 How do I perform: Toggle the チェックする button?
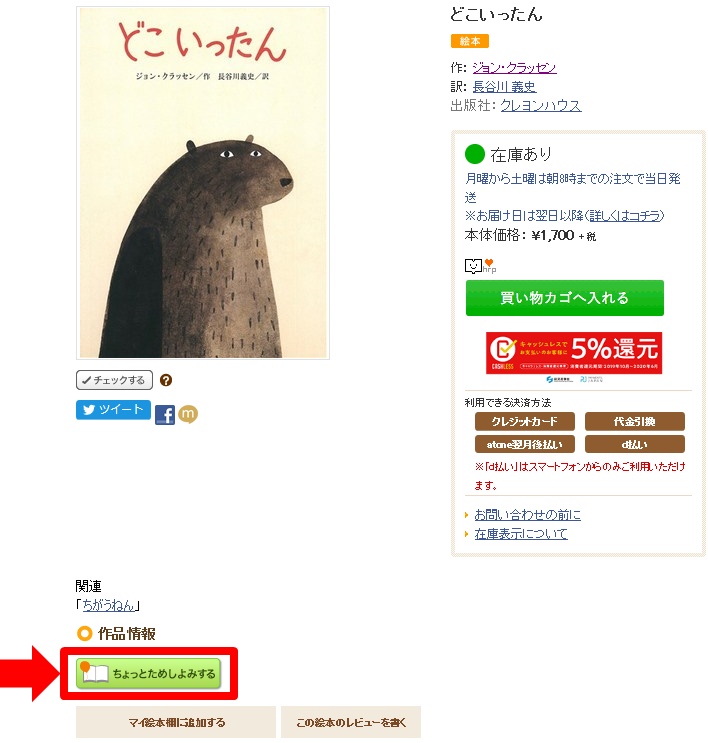point(114,380)
